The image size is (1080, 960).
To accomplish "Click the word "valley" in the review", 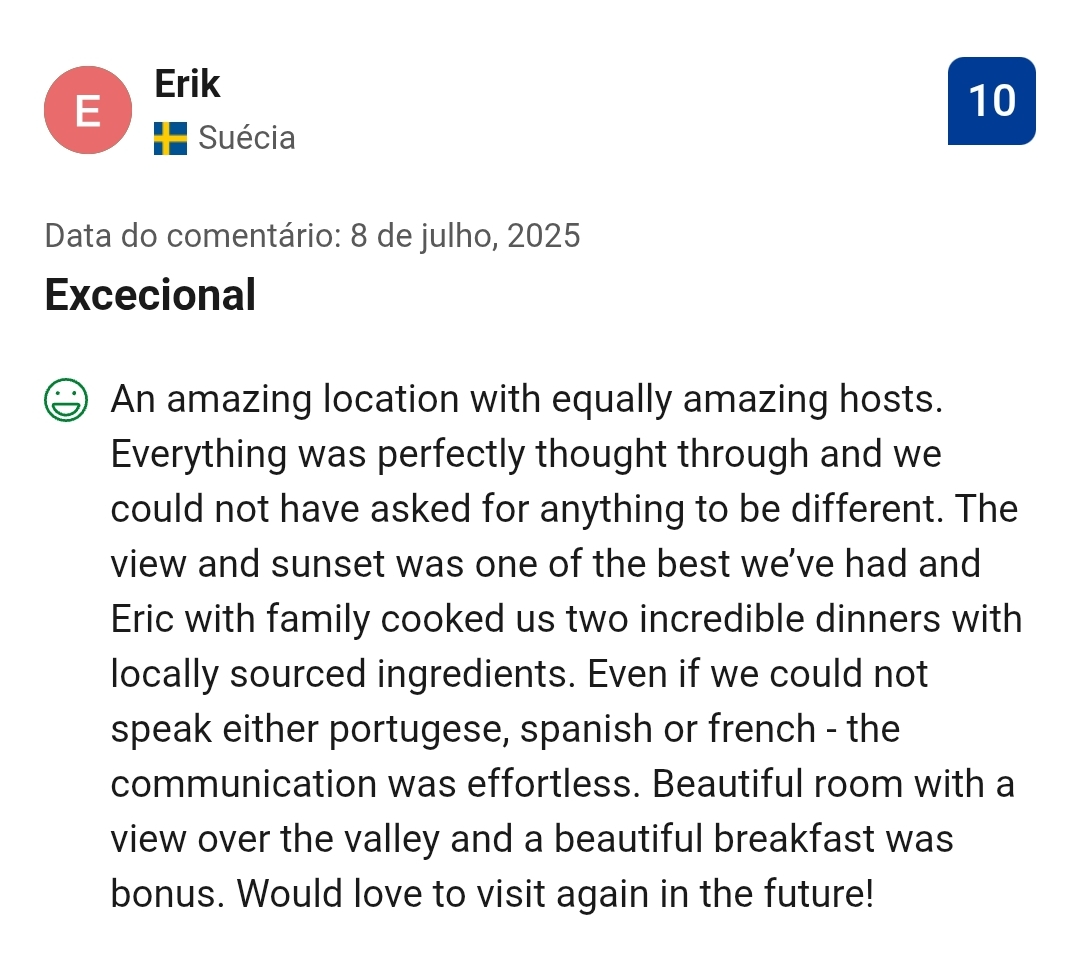I will [x=383, y=840].
